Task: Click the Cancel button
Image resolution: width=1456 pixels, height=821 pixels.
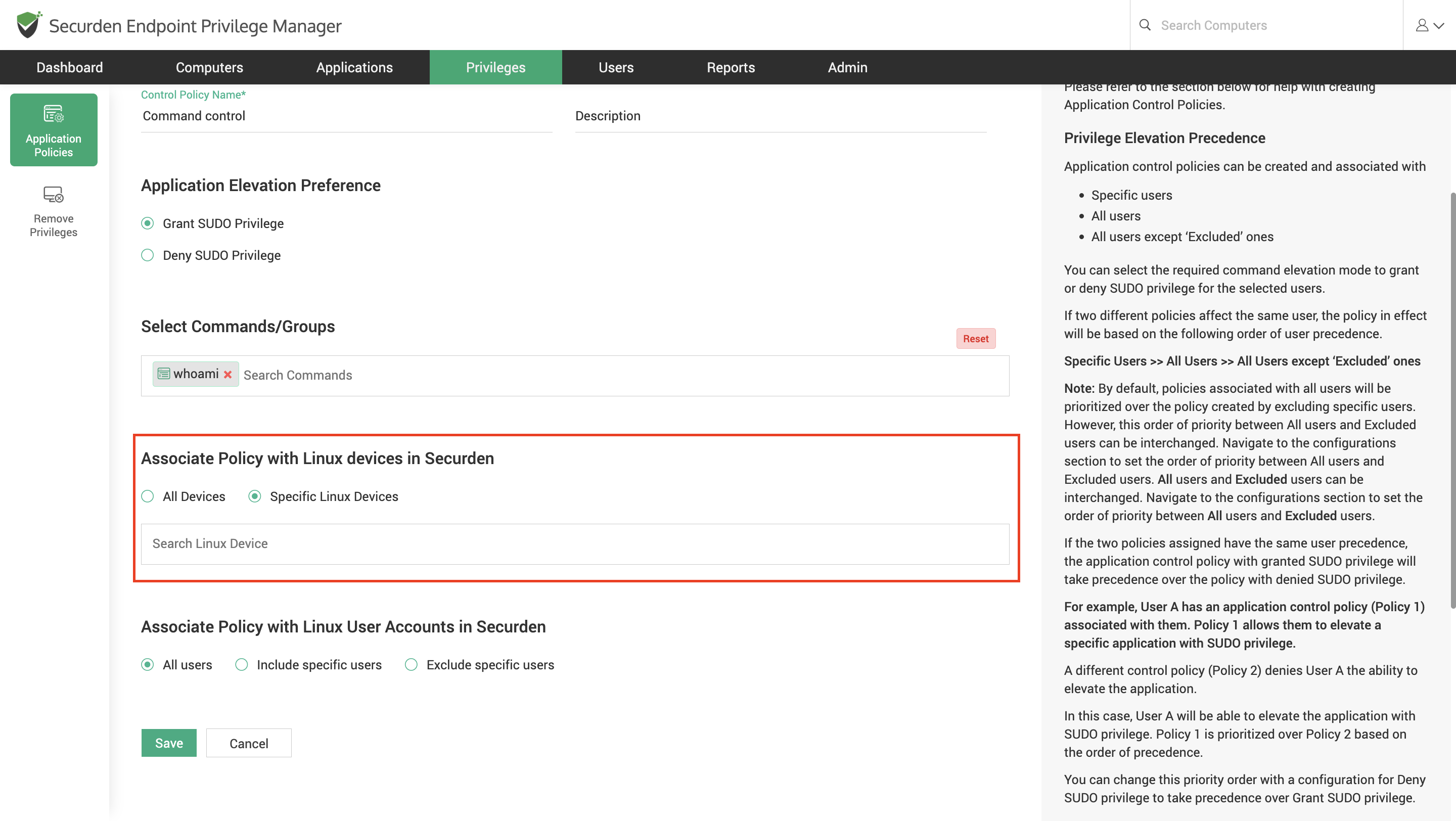Action: coord(249,743)
